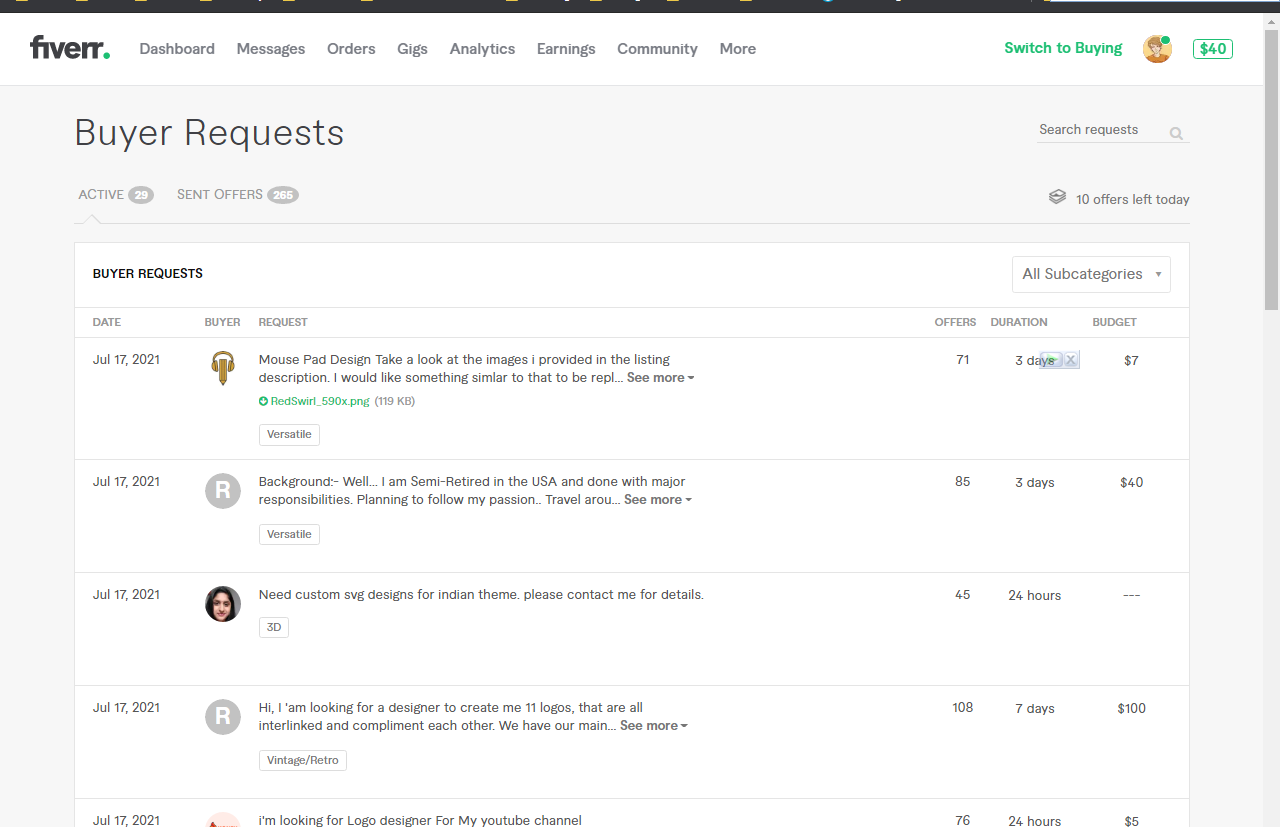The width and height of the screenshot is (1280, 827).
Task: Click the $100 budget value
Action: (1131, 708)
